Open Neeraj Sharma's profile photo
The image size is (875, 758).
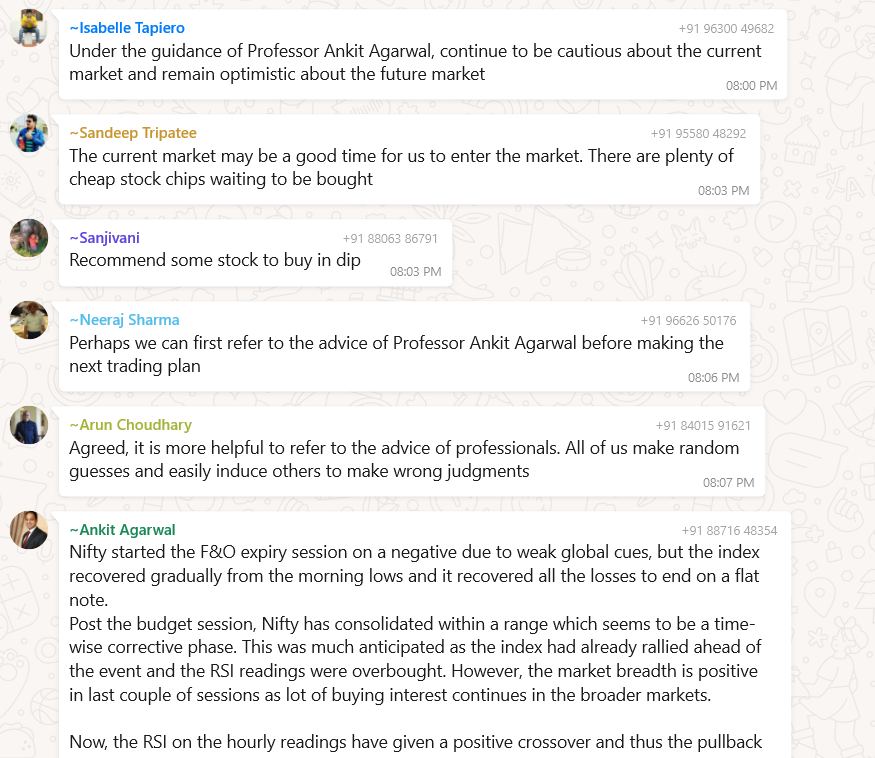tap(29, 320)
